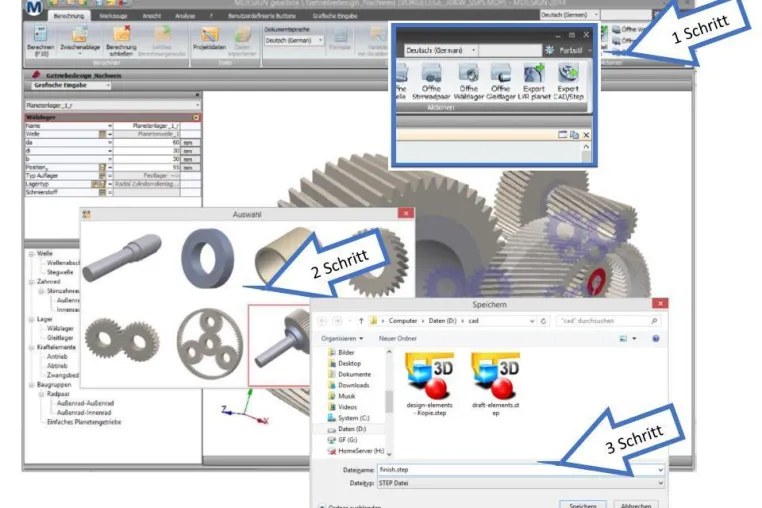Click the MDESIGN application logo button
Screen dimensions: 762x508
[x=34, y=8]
